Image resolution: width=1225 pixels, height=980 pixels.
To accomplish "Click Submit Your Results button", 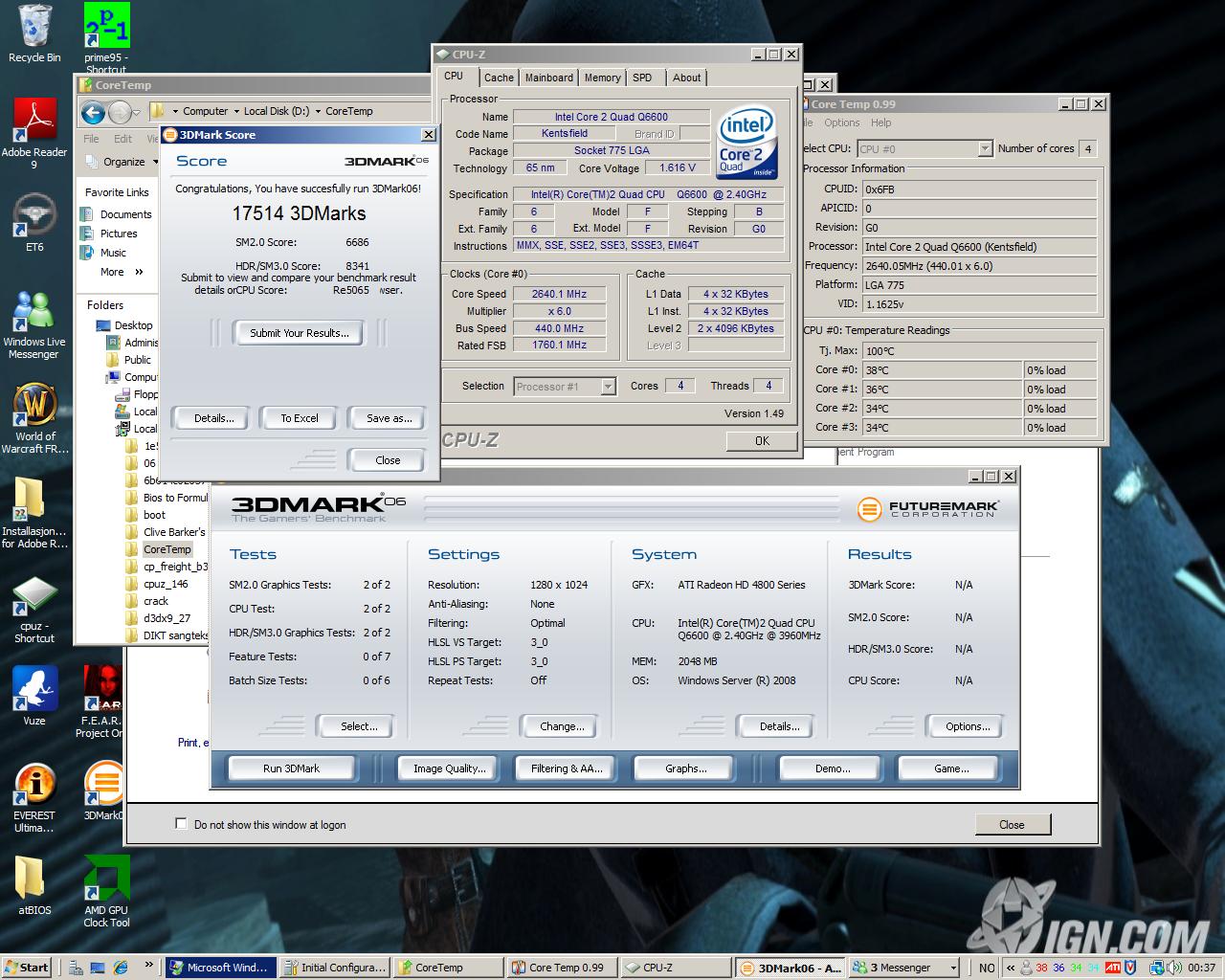I will [x=300, y=333].
